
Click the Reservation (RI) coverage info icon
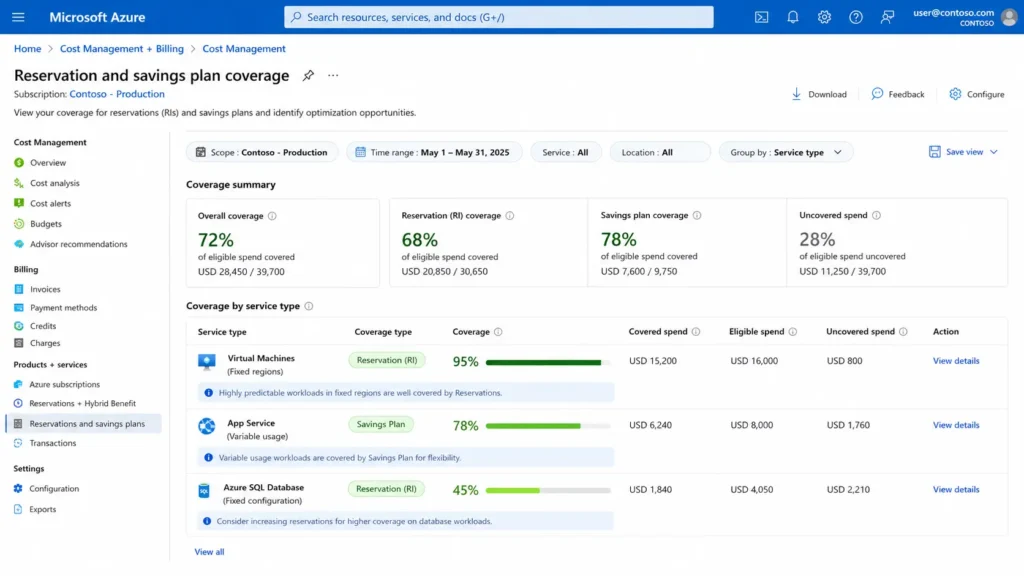click(510, 216)
